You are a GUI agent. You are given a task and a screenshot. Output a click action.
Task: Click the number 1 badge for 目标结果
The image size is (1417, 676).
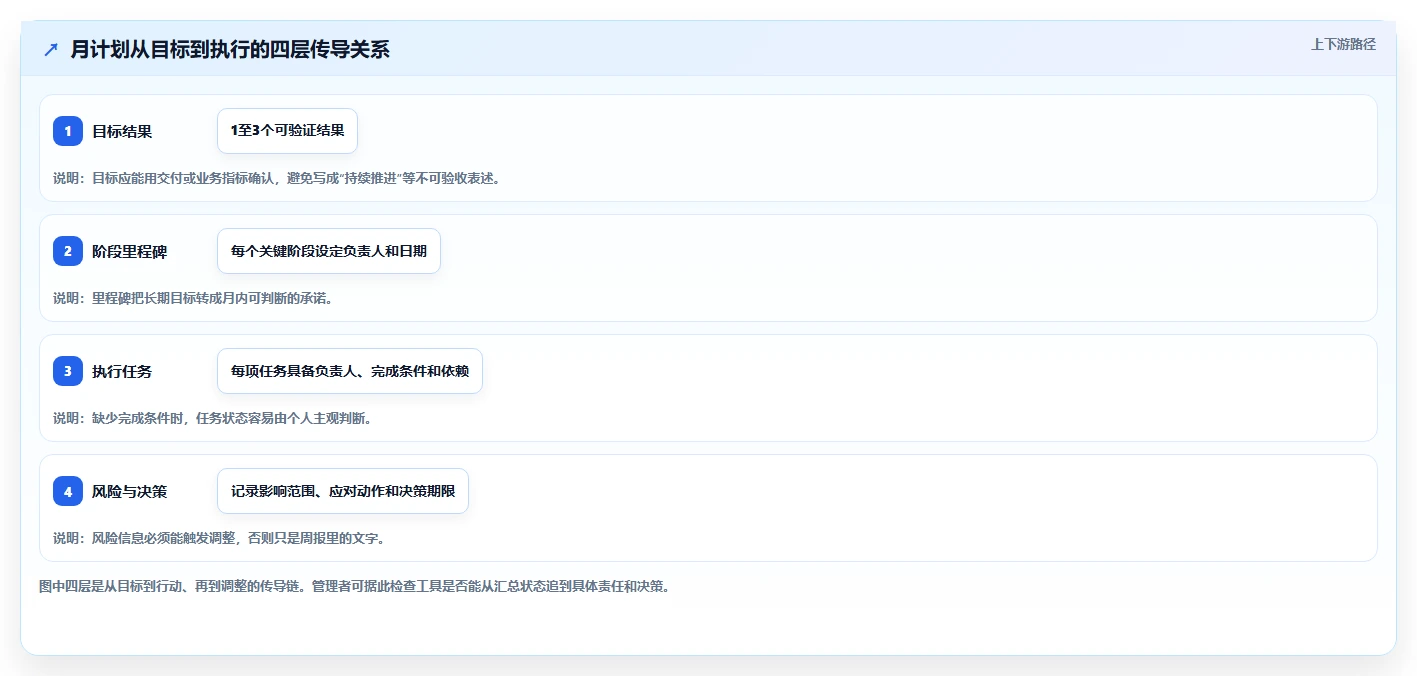(x=68, y=131)
